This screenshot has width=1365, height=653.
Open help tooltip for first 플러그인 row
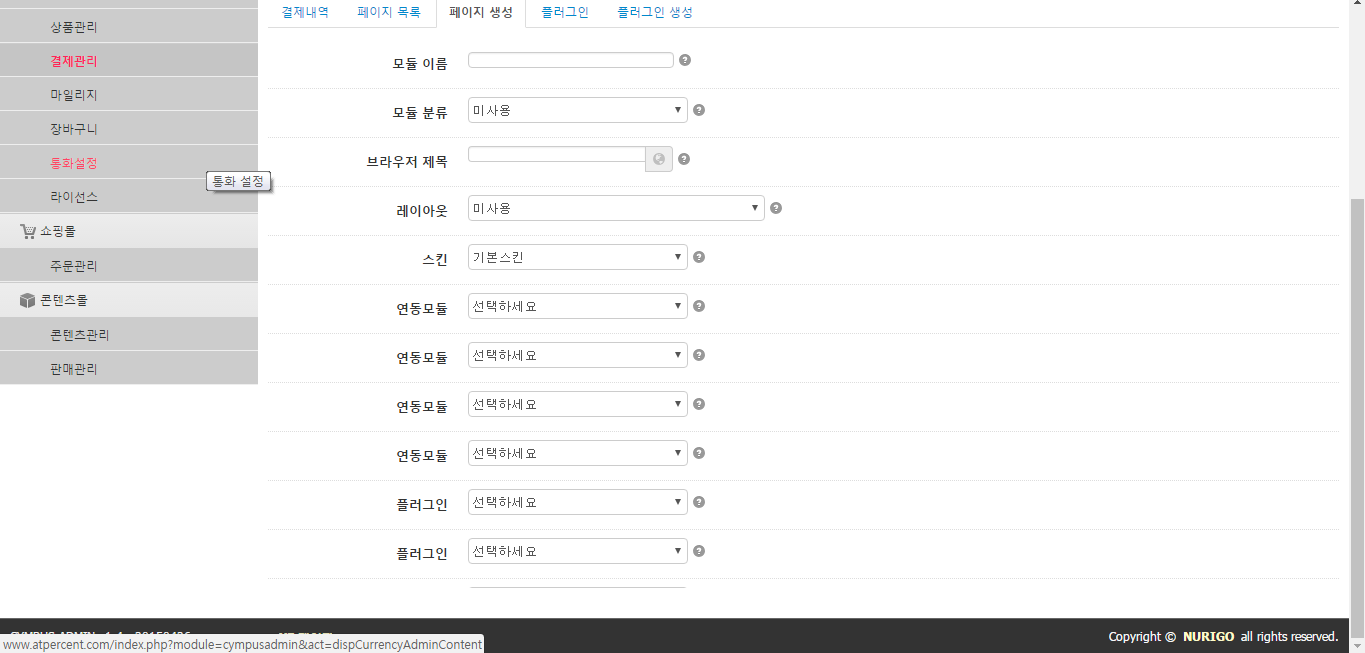[x=698, y=502]
